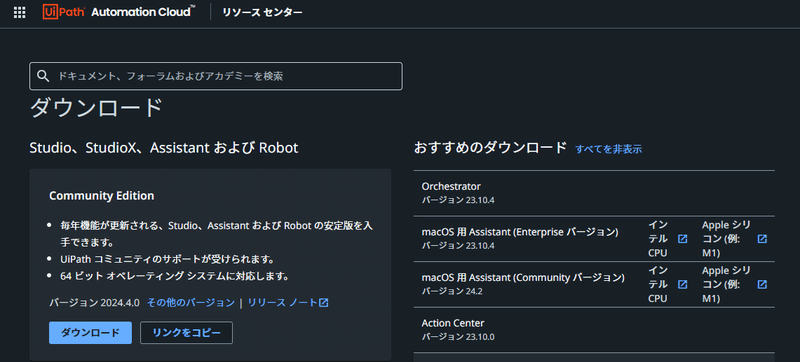Click バージョン 24.2 text

click(452, 291)
